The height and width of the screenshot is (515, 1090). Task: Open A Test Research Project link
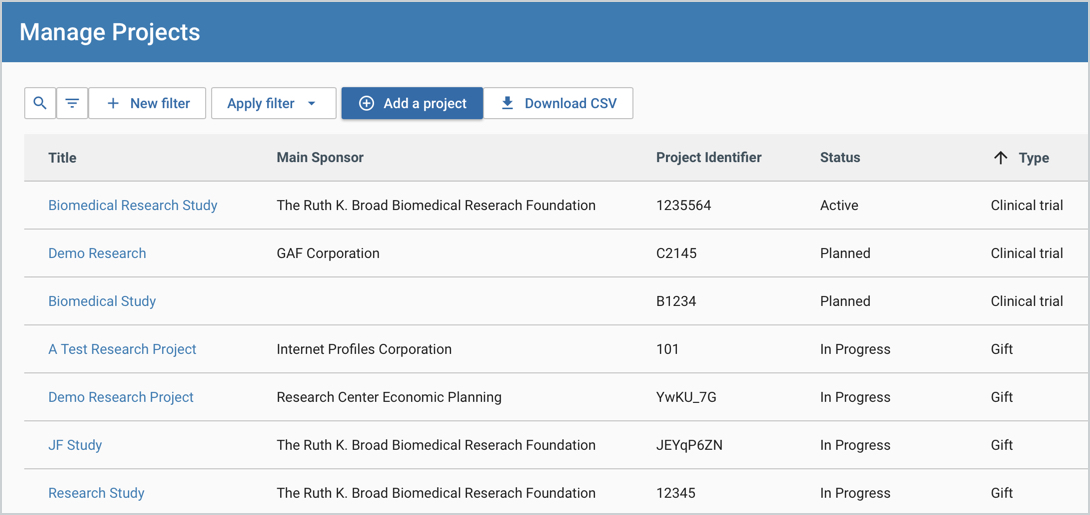[x=122, y=349]
